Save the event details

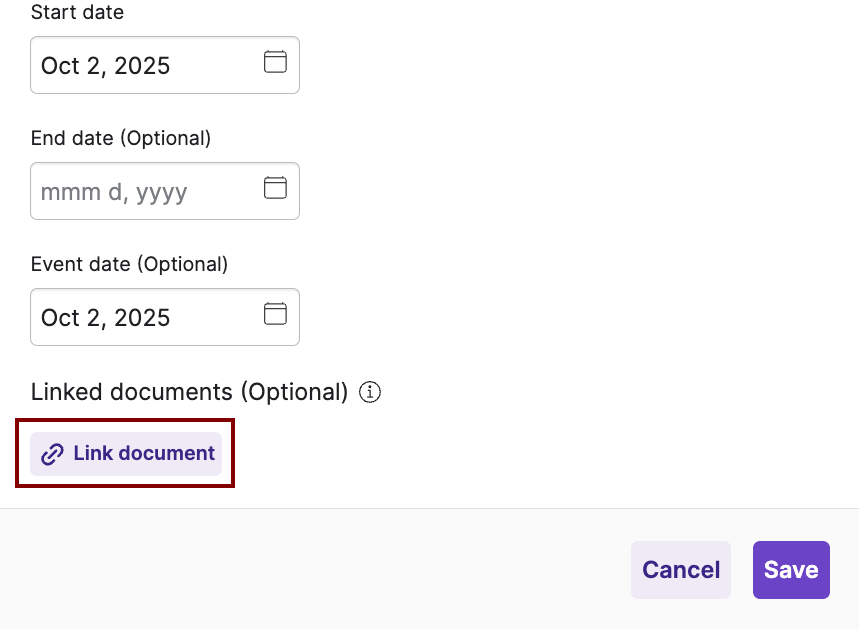pos(791,569)
